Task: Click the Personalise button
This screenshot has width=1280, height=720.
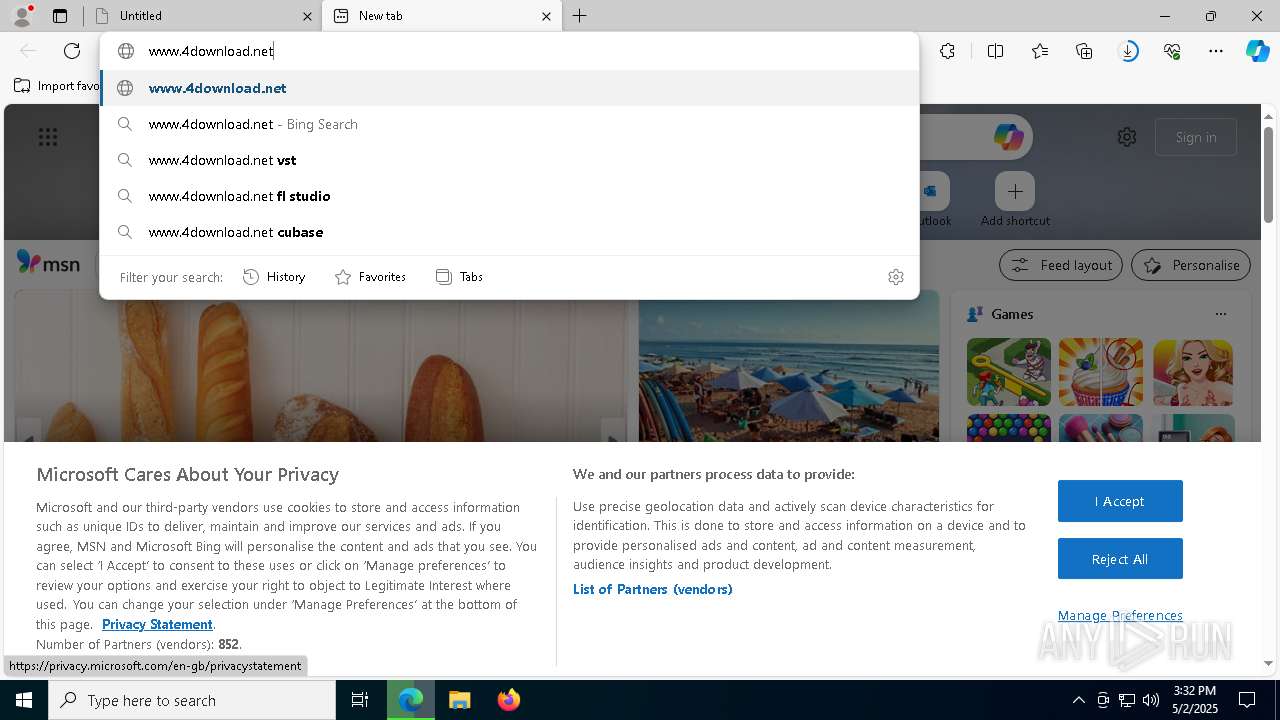Action: [1191, 265]
